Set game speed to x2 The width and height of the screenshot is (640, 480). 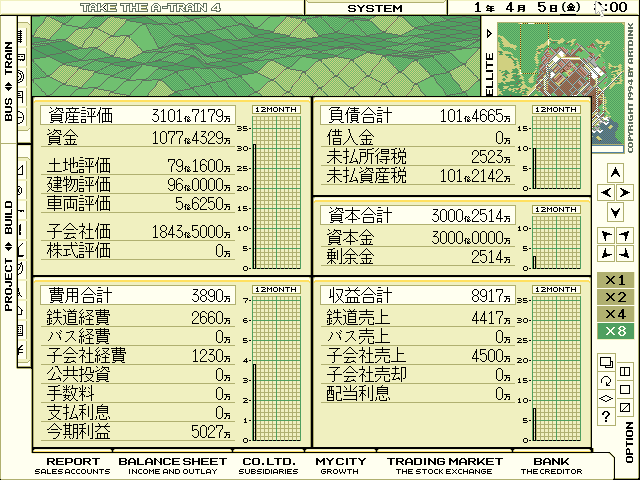(x=615, y=297)
